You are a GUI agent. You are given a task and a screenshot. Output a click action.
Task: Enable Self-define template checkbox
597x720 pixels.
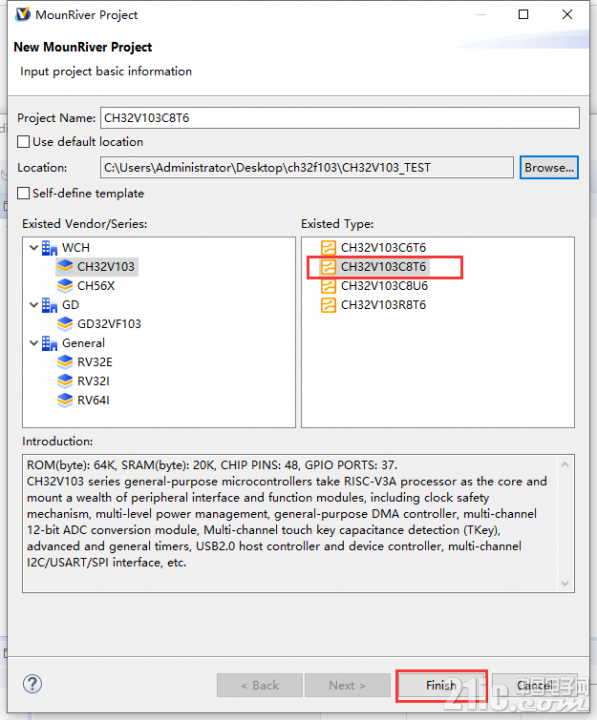(x=23, y=193)
